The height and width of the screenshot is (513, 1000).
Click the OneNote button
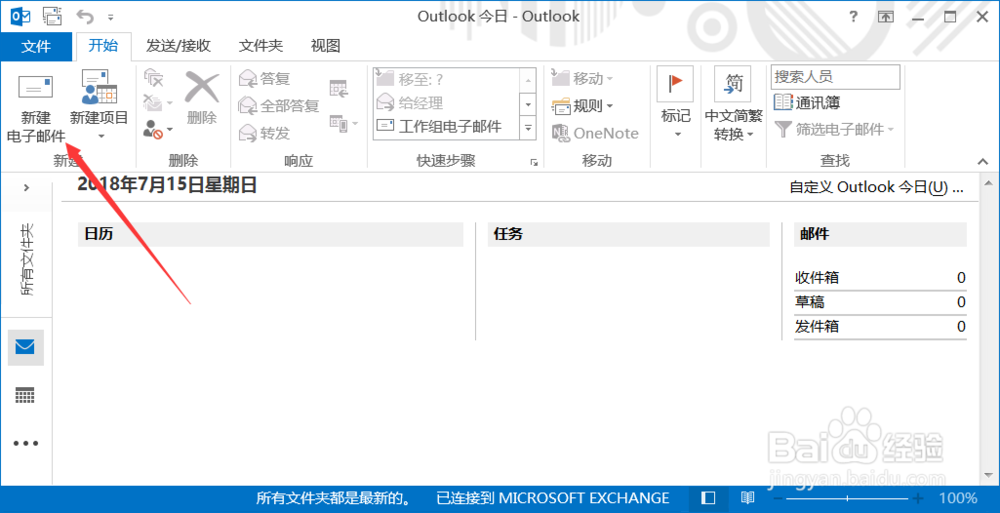pos(595,133)
